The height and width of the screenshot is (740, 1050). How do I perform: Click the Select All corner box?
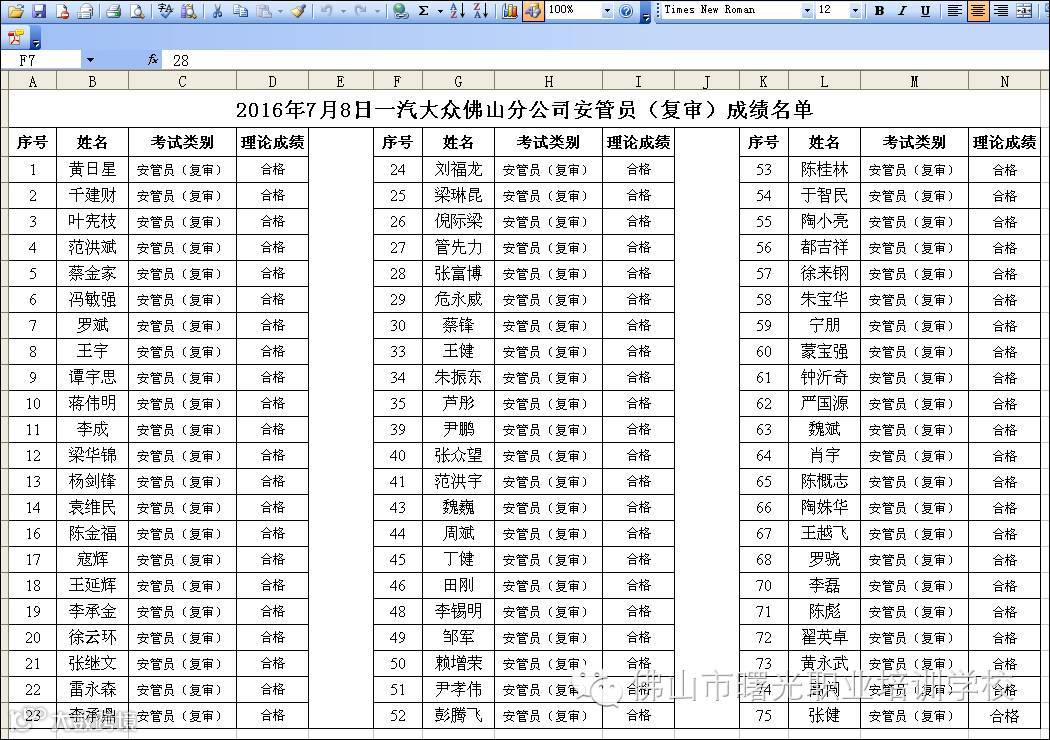pos(4,82)
